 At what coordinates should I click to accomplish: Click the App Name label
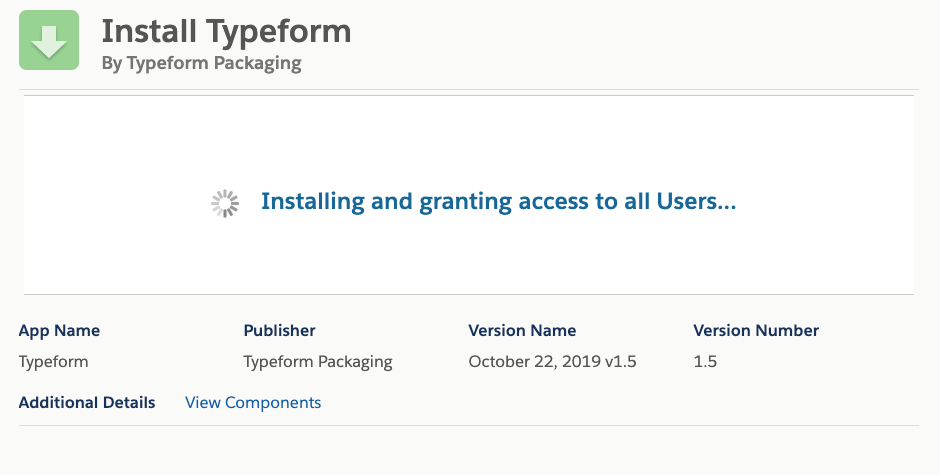(59, 330)
